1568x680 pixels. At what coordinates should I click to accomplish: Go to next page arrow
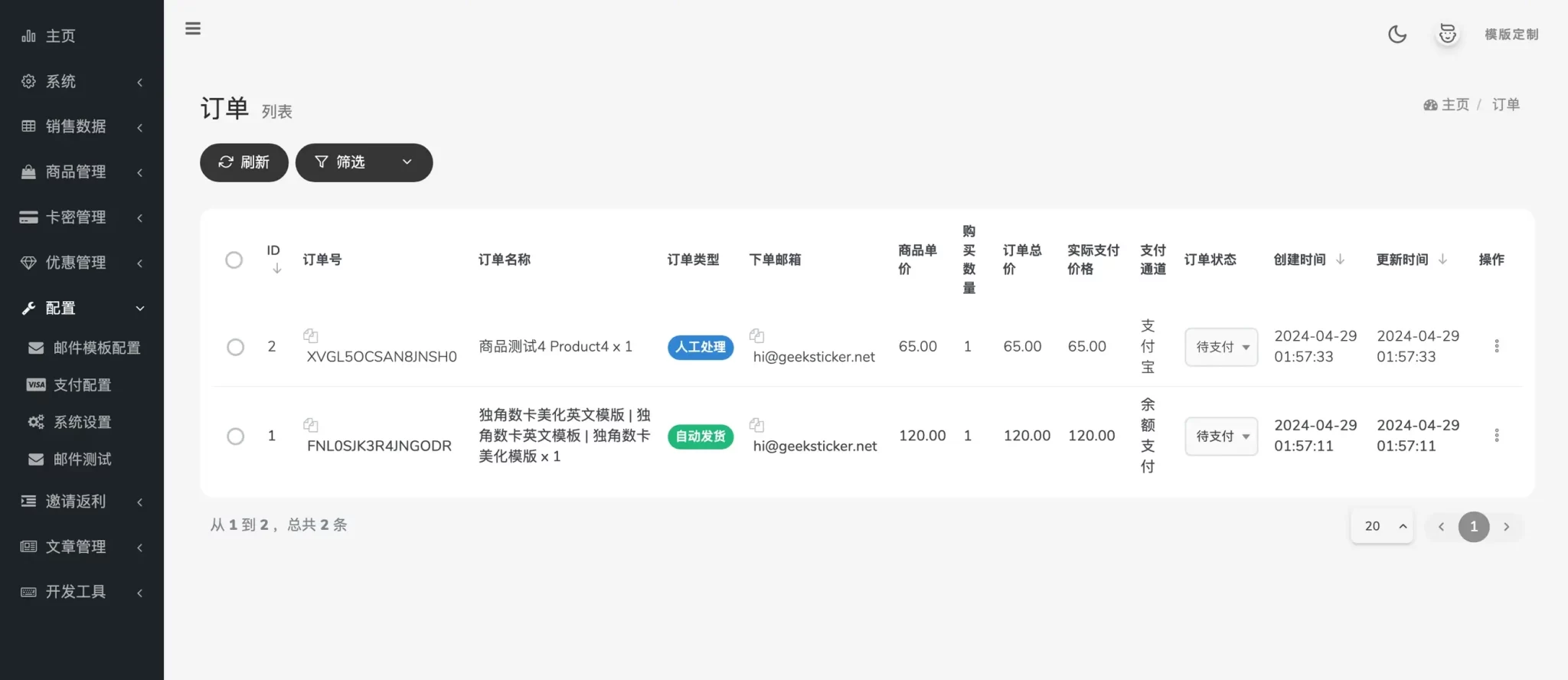point(1506,527)
